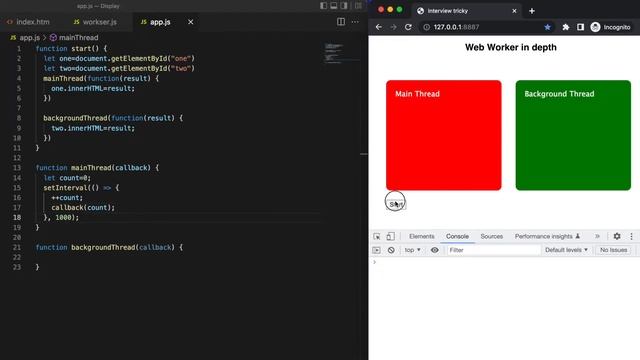The width and height of the screenshot is (640, 360).
Task: Open a new browser tab
Action: tap(532, 11)
